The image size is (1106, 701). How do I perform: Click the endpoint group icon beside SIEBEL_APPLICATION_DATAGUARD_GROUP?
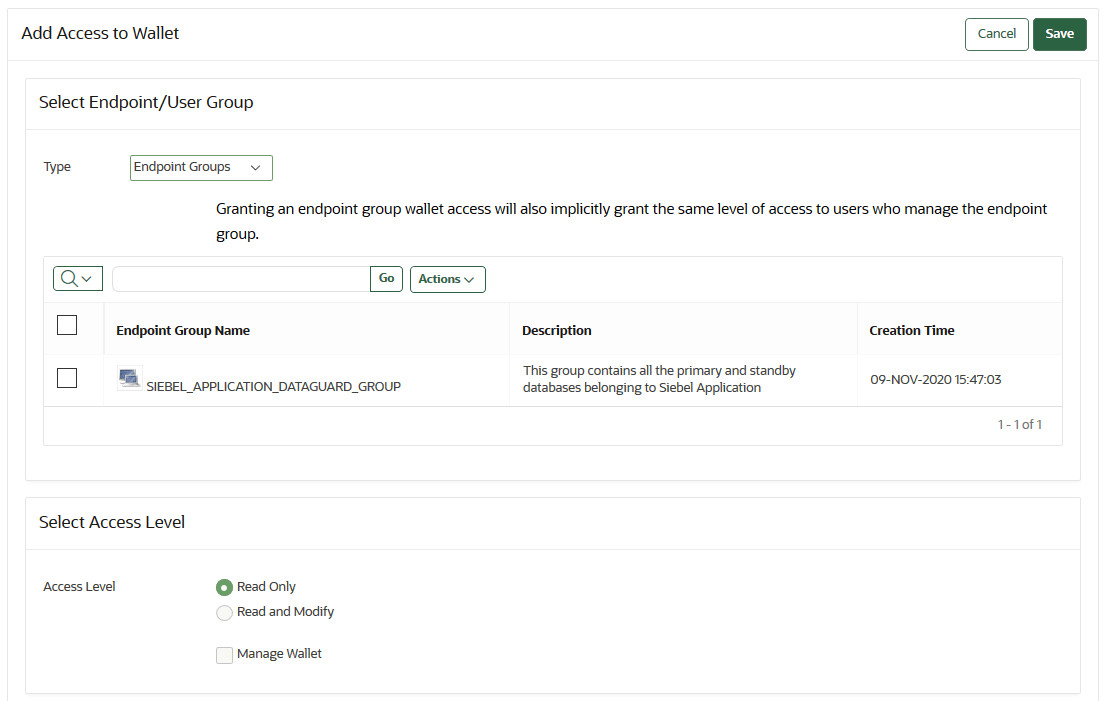tap(129, 378)
